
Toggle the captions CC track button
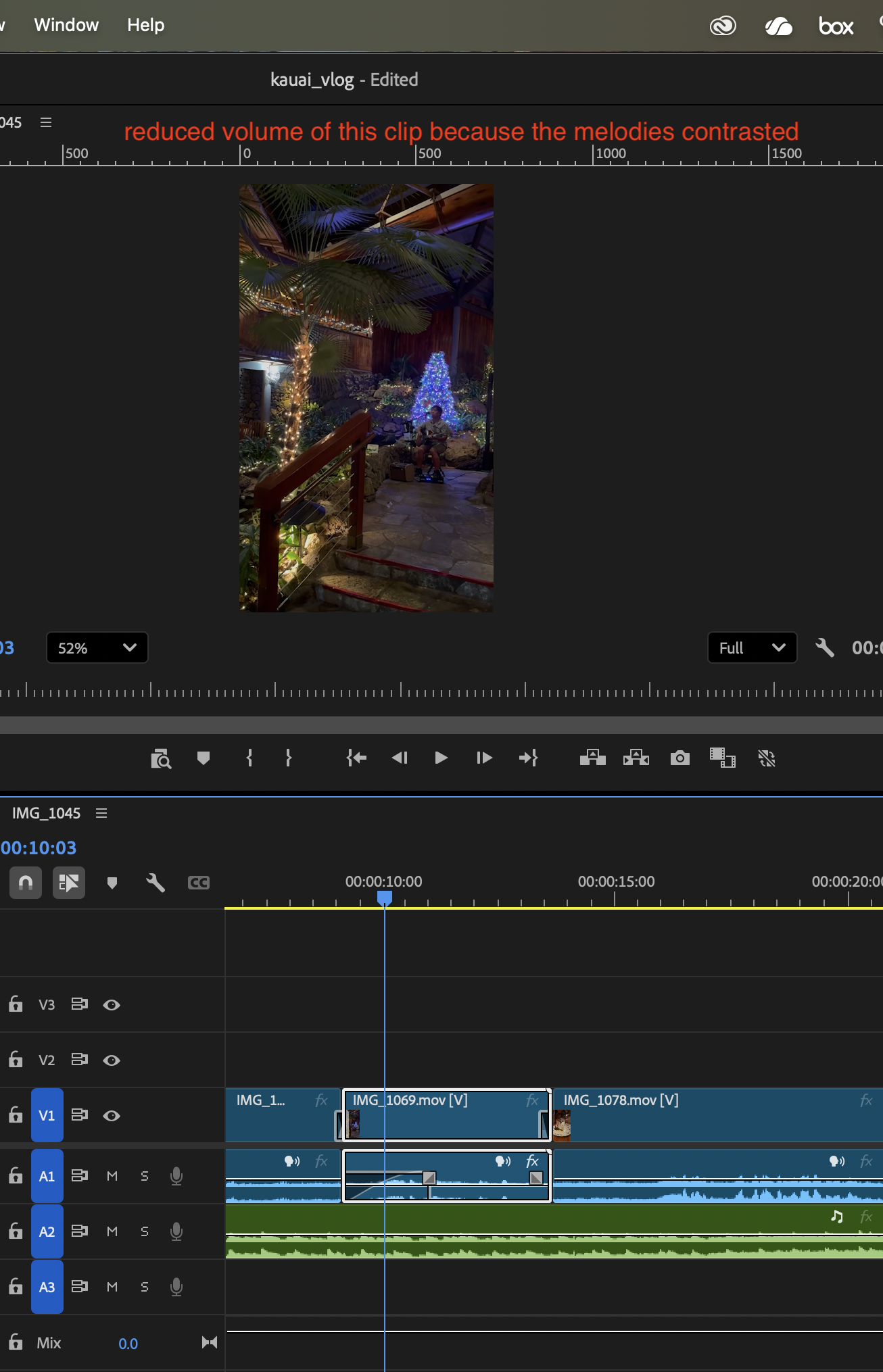click(199, 883)
